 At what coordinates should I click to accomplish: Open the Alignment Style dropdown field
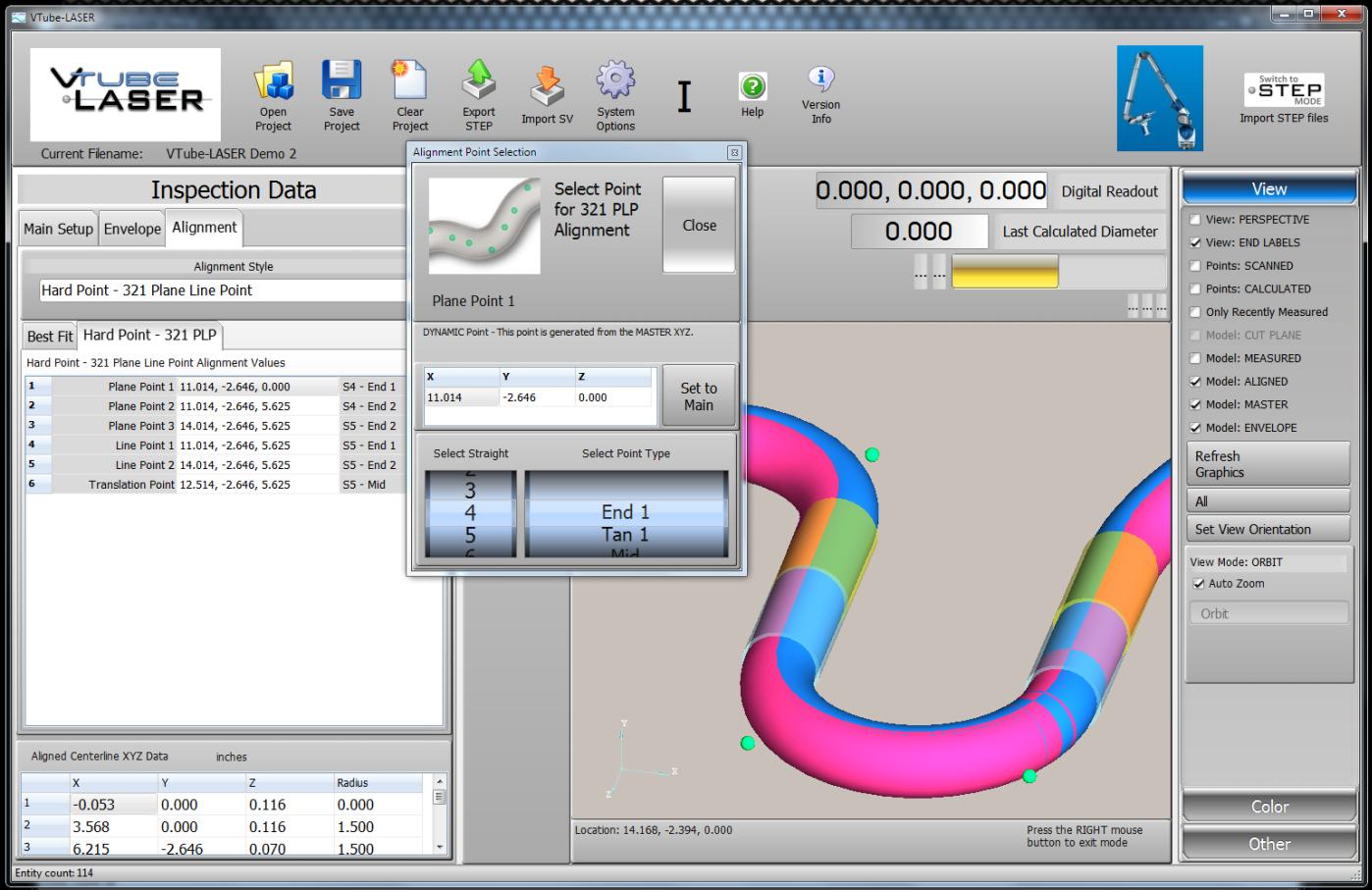[x=222, y=290]
